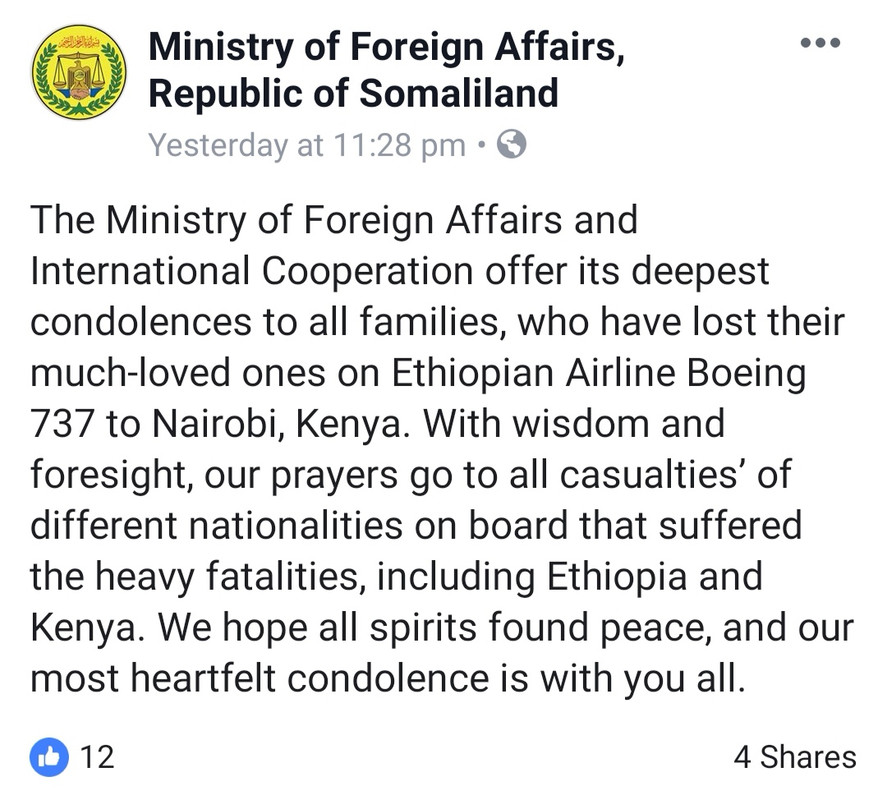
Task: Click the condolences to all families line
Action: point(437,322)
